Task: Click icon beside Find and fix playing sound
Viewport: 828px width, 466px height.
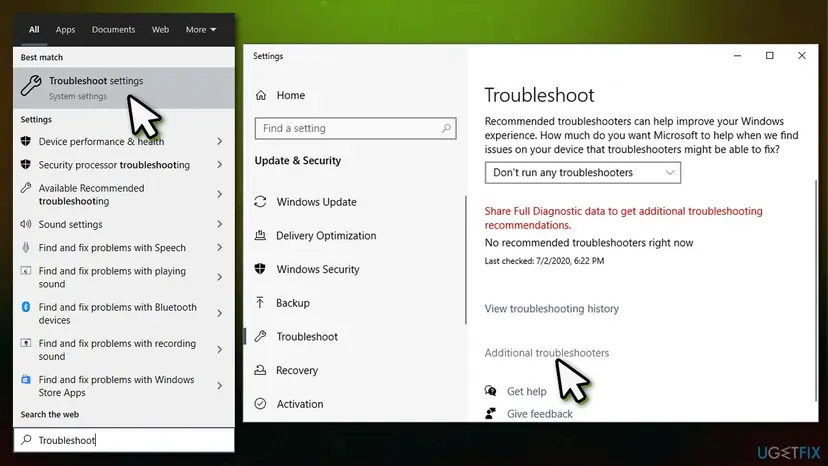Action: pos(25,271)
